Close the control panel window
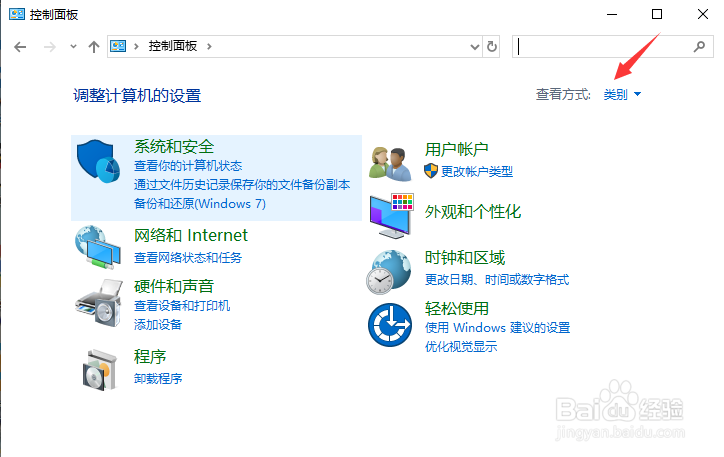Screen dimensions: 724x457 pyautogui.click(x=703, y=14)
